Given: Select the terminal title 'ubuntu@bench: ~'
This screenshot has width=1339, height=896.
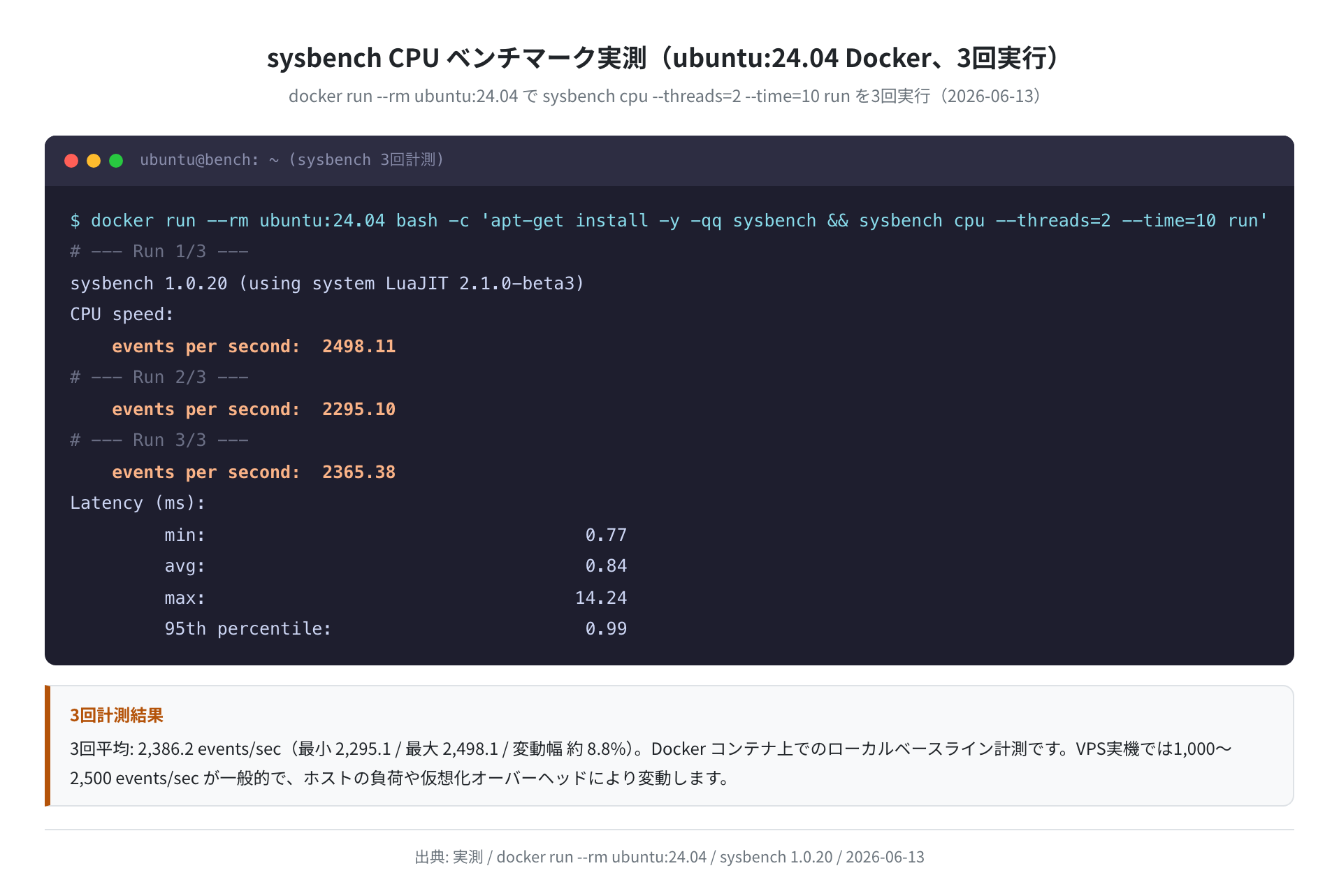Looking at the screenshot, I should click(x=209, y=160).
